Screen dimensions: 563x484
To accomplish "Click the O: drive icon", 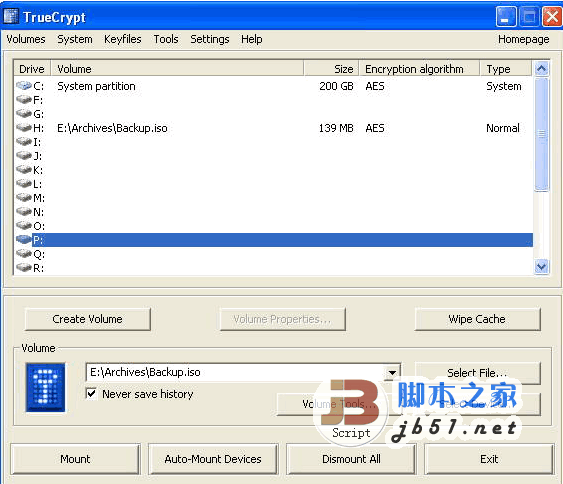I will 24,225.
